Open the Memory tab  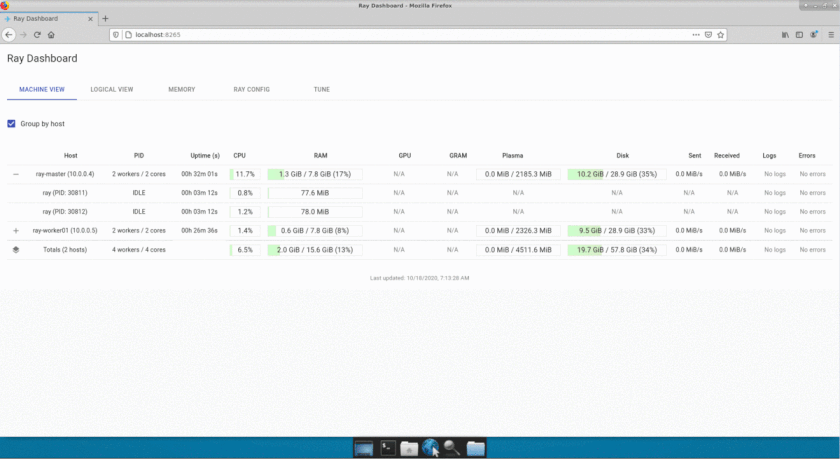pyautogui.click(x=182, y=89)
